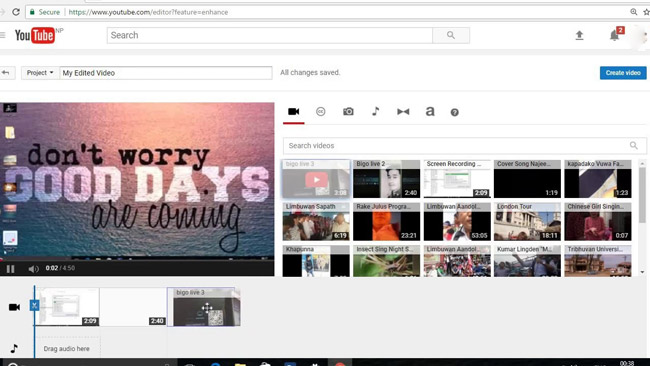Open the Text tab letter a icon
Screen dimensions: 650x366
430,111
